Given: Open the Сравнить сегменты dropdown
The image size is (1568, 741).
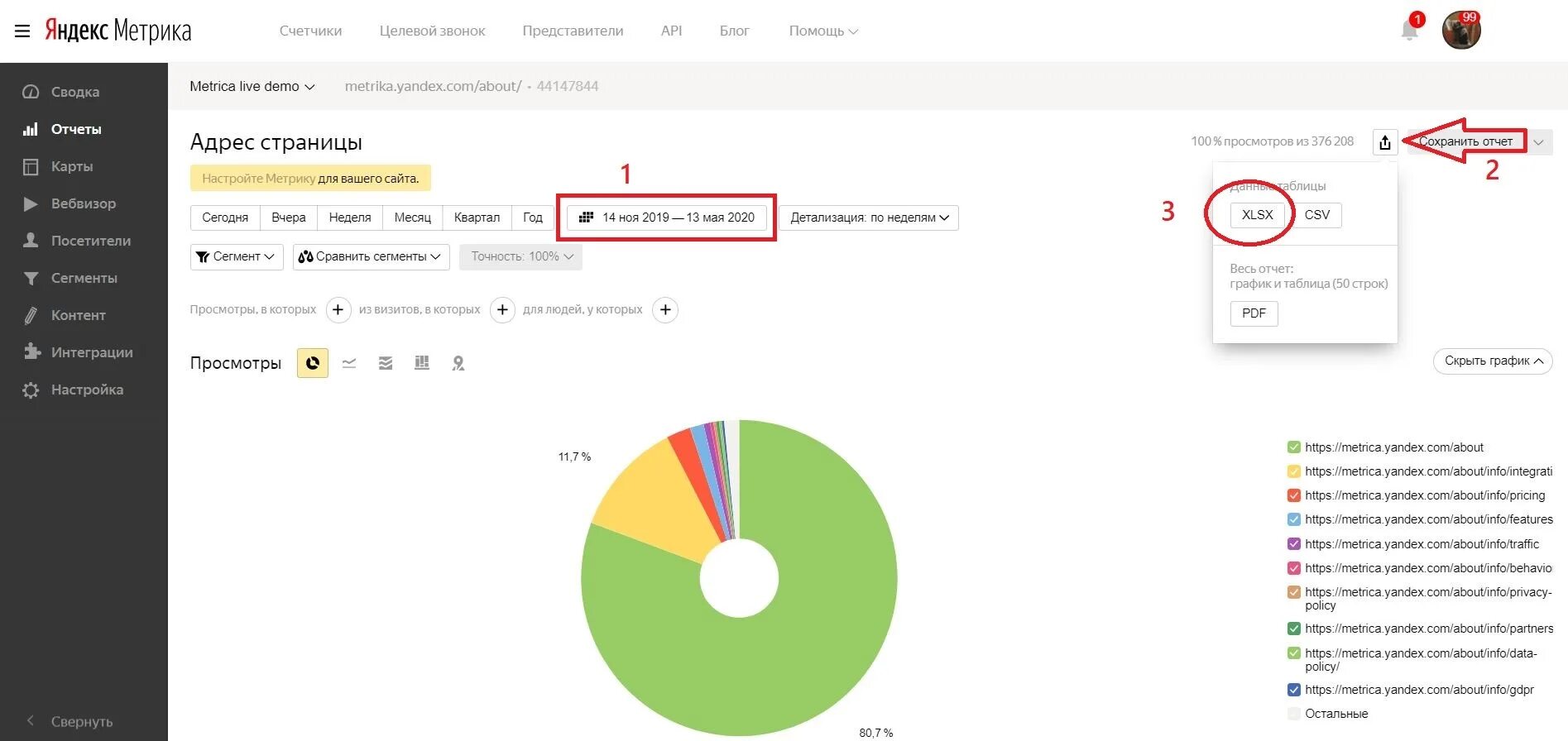Looking at the screenshot, I should (371, 257).
